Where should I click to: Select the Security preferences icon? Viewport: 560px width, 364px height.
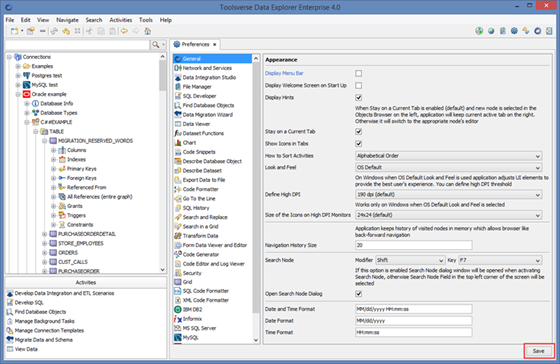pos(178,273)
